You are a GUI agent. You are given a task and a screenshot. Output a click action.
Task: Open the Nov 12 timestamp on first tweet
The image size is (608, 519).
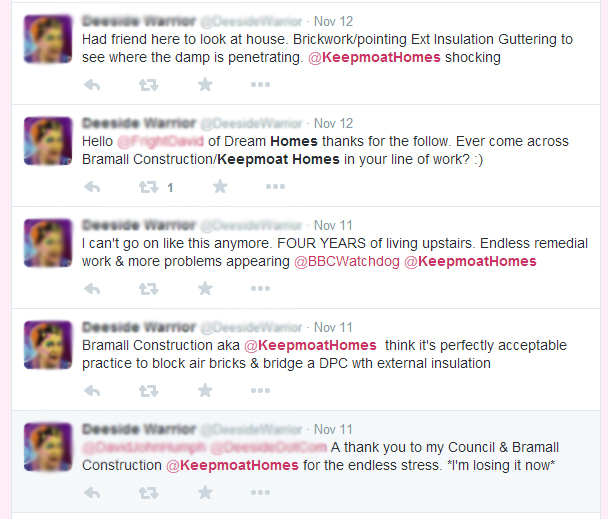[333, 21]
